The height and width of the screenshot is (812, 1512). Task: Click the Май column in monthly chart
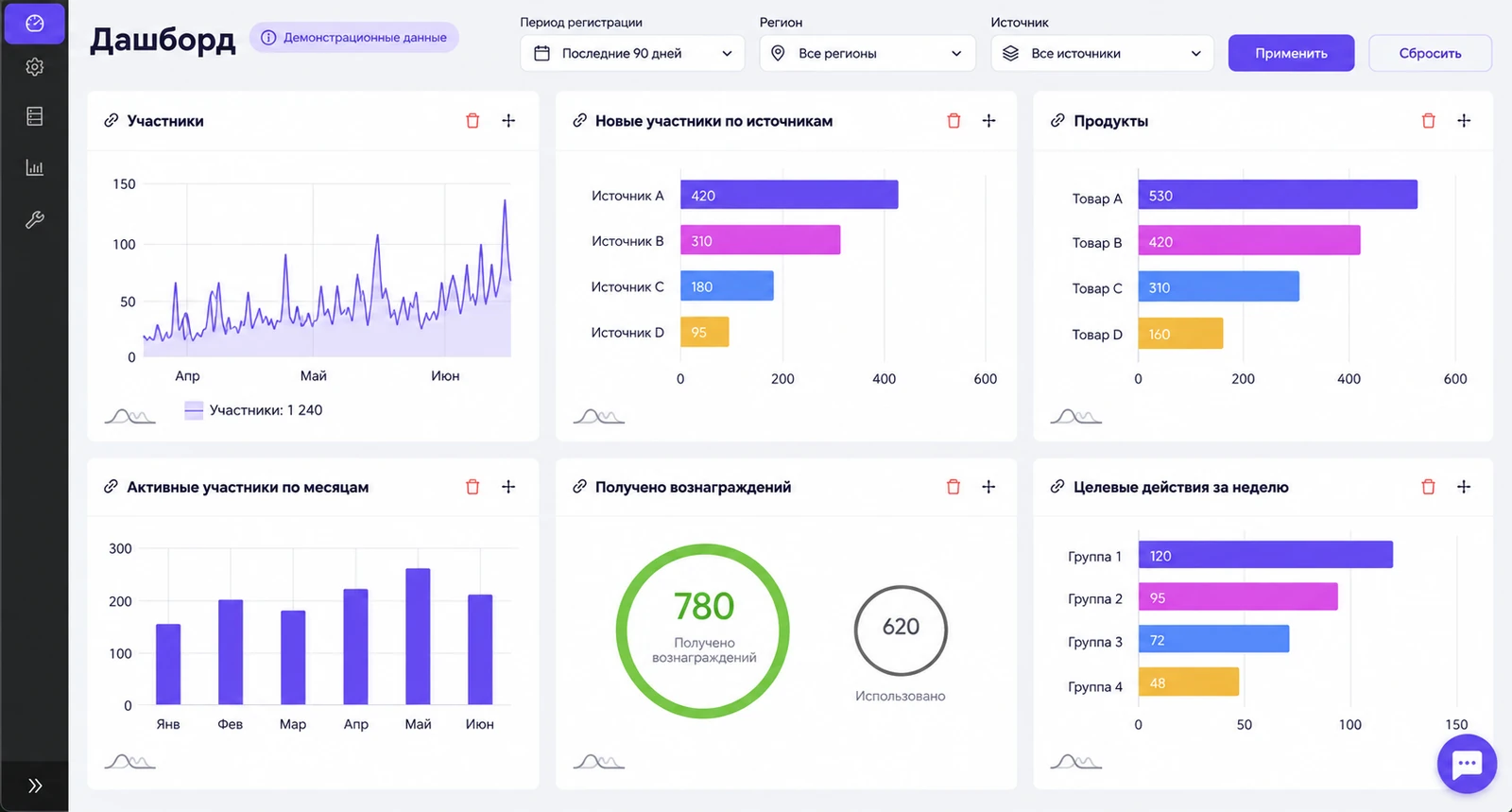click(418, 636)
